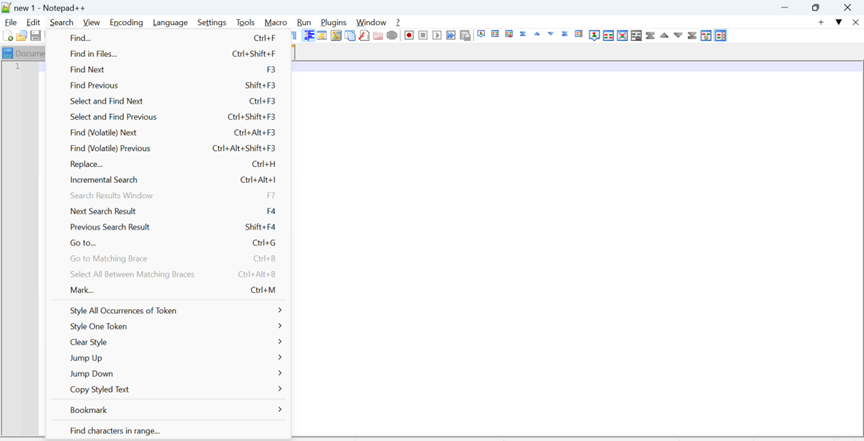The height and width of the screenshot is (441, 864).
Task: Choose Select and Find Previous
Action: coord(169,117)
